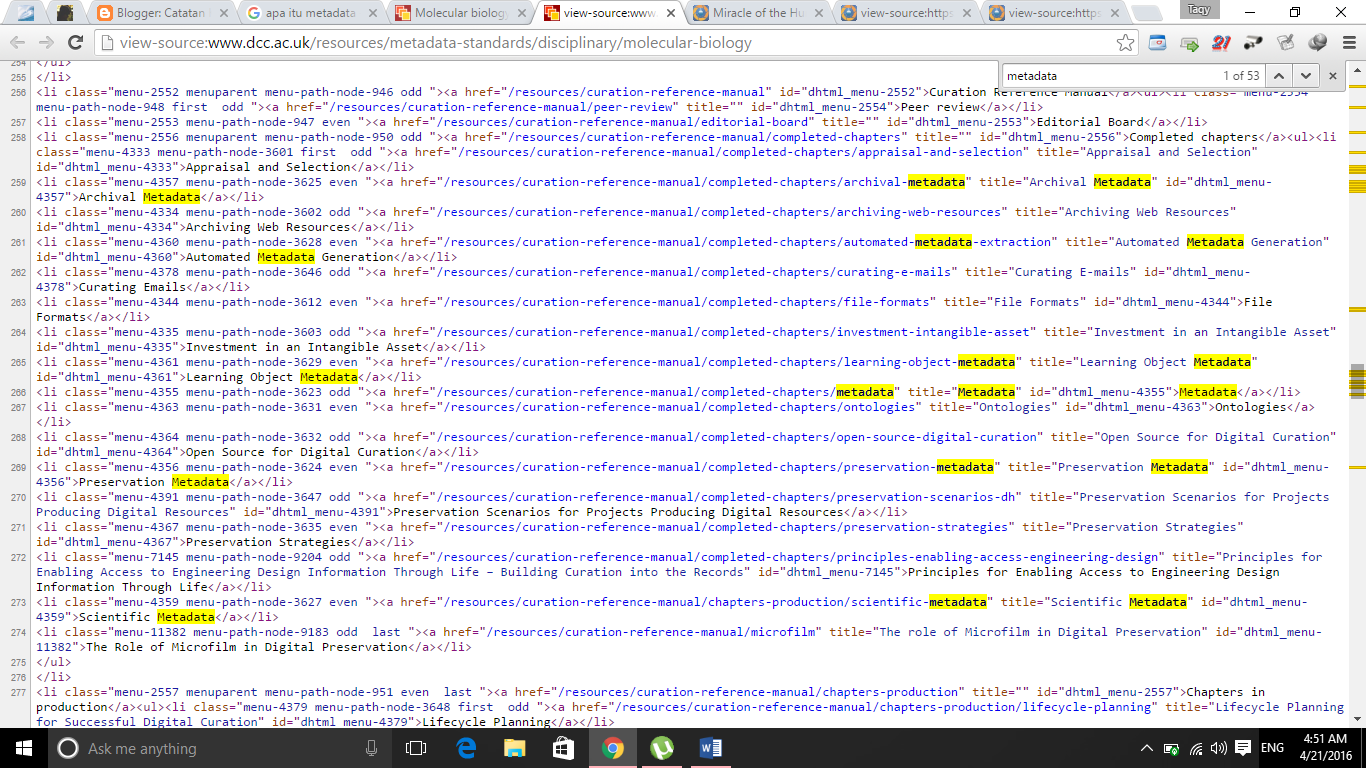Viewport: 1366px width, 768px height.
Task: Launch Vivaldi browser from the taskbar
Action: pos(662,747)
